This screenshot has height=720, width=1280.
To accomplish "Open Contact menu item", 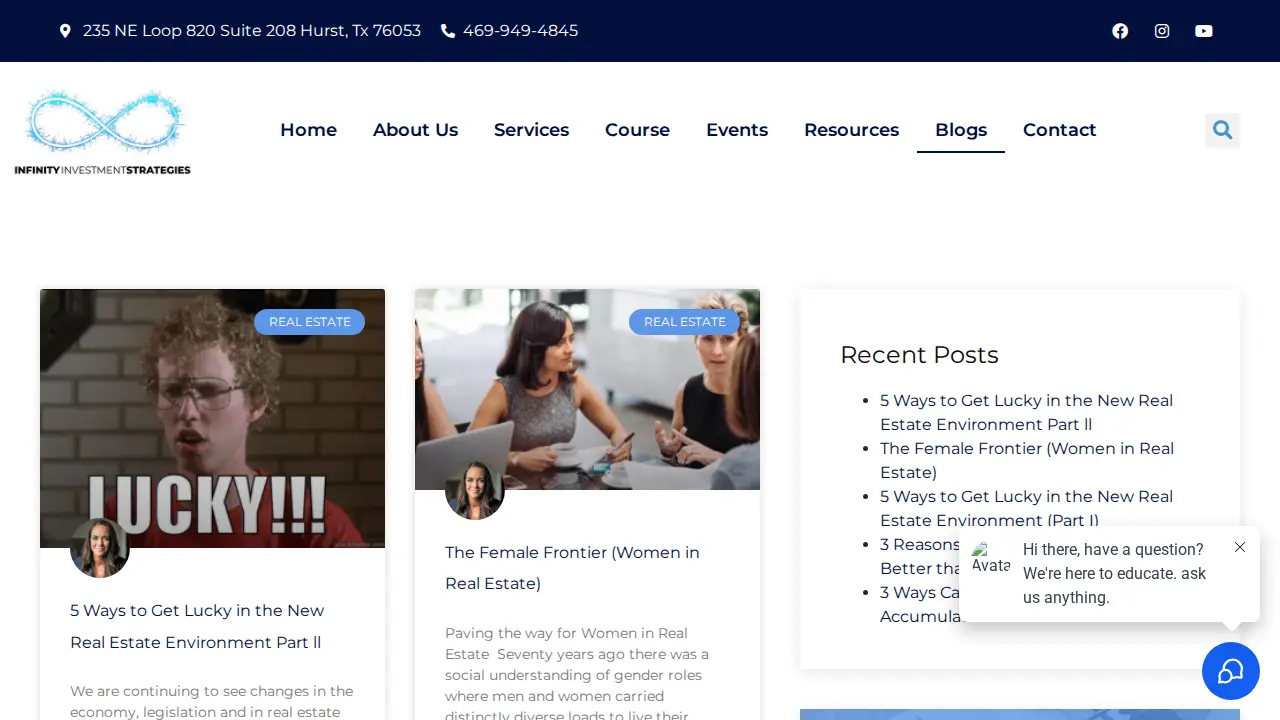I will pos(1059,130).
